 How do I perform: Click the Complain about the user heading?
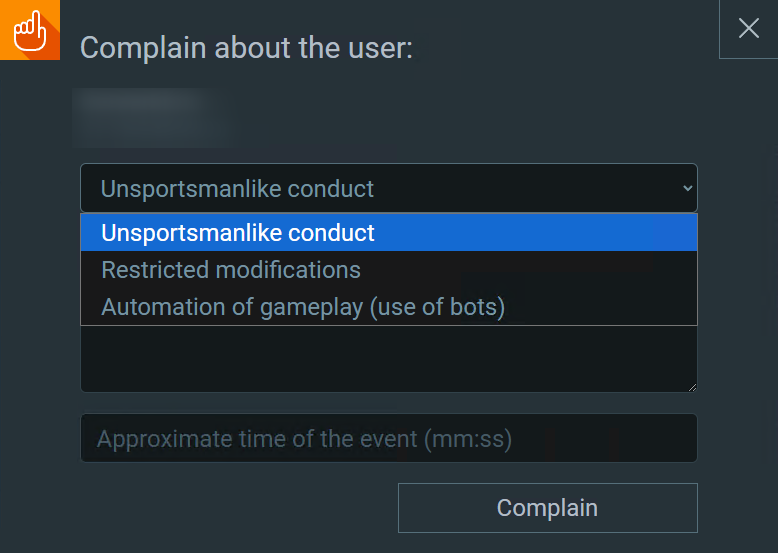tap(246, 48)
